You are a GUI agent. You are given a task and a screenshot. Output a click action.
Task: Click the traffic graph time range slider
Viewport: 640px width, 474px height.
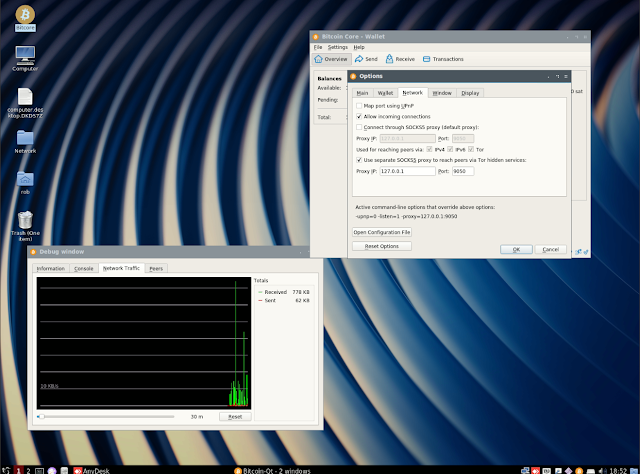[x=106, y=417]
